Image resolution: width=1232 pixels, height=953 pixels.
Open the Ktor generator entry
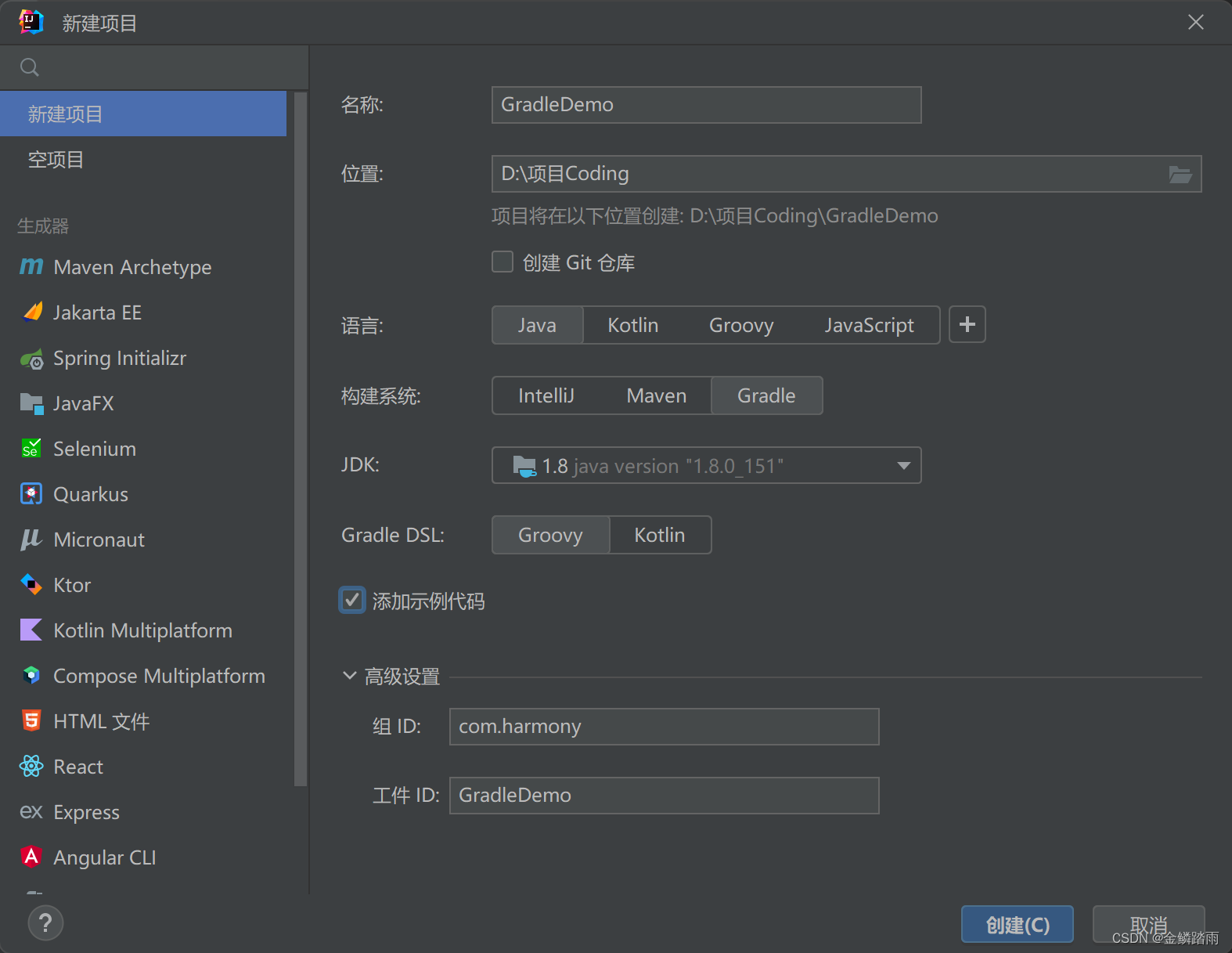143,585
